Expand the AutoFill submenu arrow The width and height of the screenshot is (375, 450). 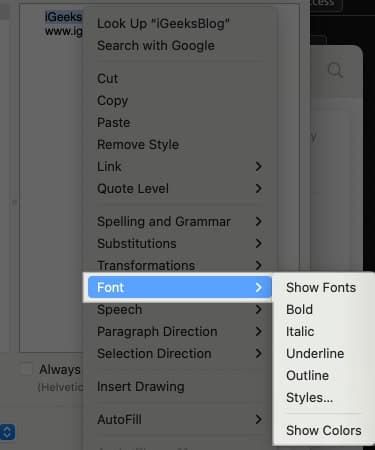(258, 420)
